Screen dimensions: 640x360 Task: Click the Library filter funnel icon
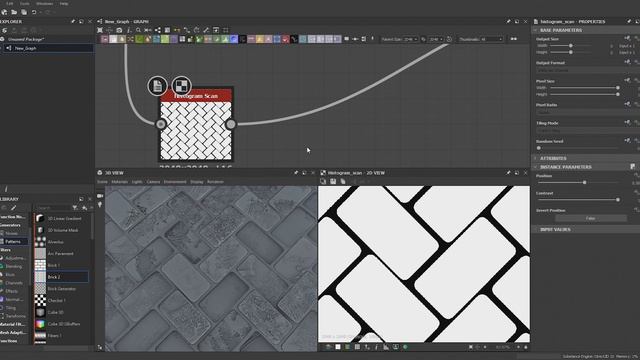click(x=75, y=208)
